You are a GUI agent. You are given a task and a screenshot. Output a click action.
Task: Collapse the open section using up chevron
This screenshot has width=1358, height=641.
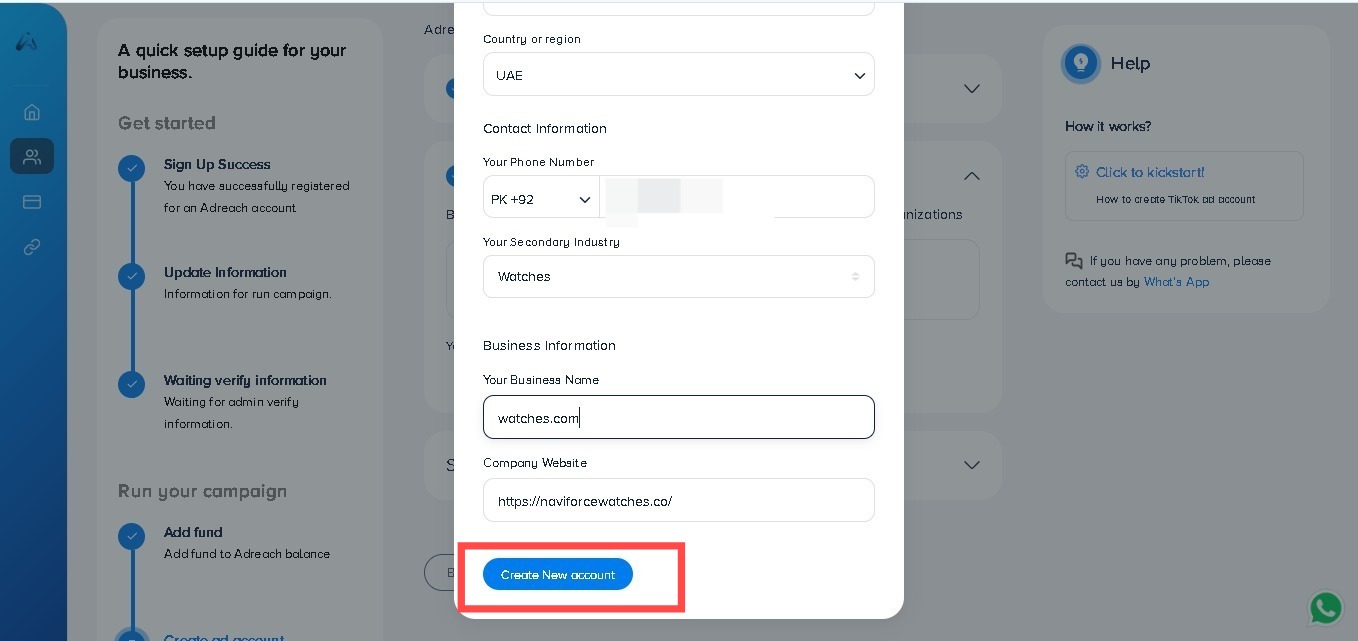point(971,176)
